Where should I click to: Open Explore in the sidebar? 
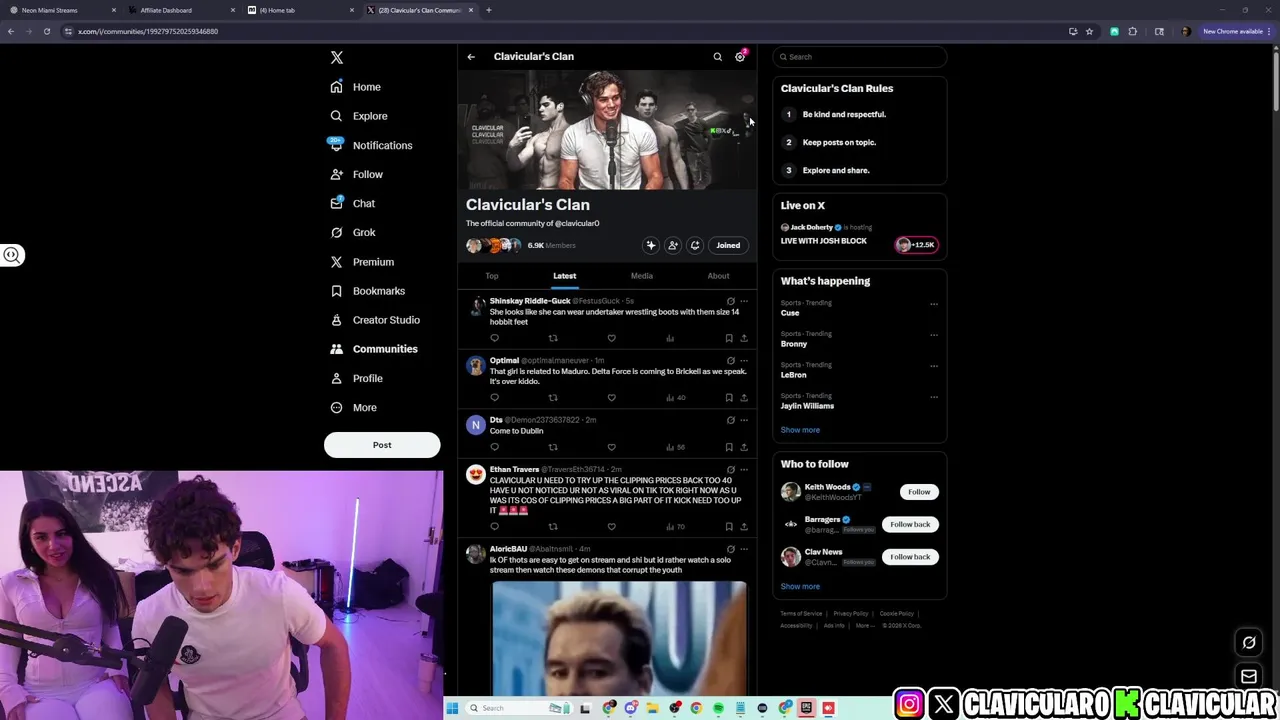pyautogui.click(x=359, y=116)
